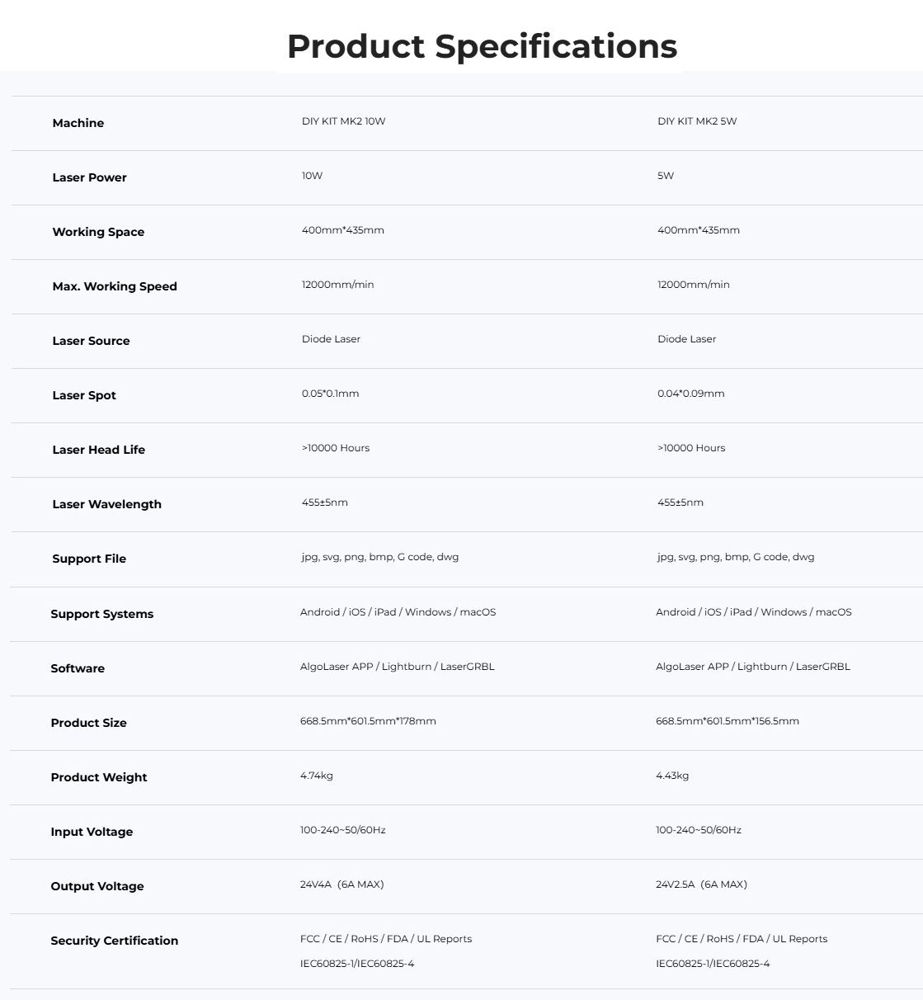Viewport: 923px width, 1000px height.
Task: Select the Security Certification label
Action: click(x=114, y=941)
